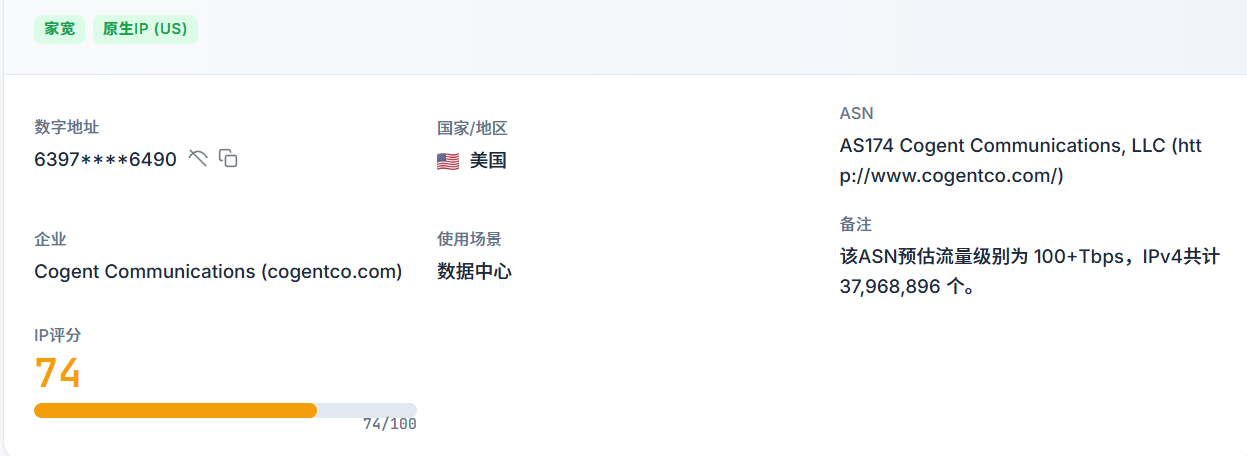Viewport: 1247px width, 456px height.
Task: Click the 数据中心 usage scenario value
Action: point(474,271)
